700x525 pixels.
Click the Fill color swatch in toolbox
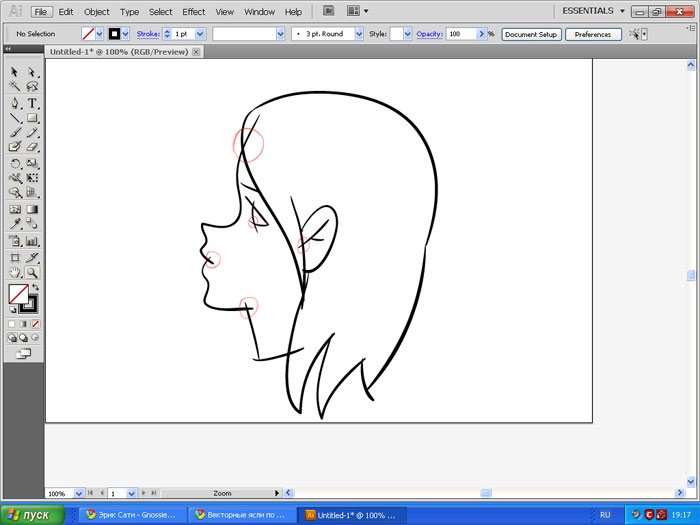17,293
